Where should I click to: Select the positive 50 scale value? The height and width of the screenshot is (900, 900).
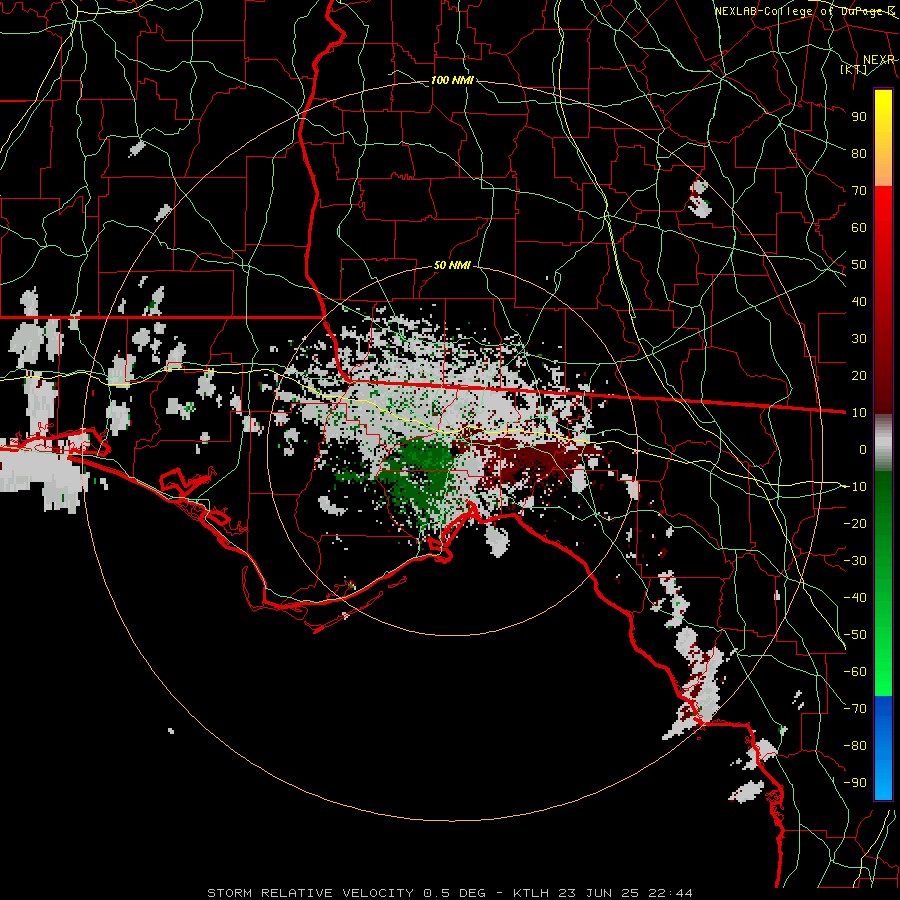859,265
